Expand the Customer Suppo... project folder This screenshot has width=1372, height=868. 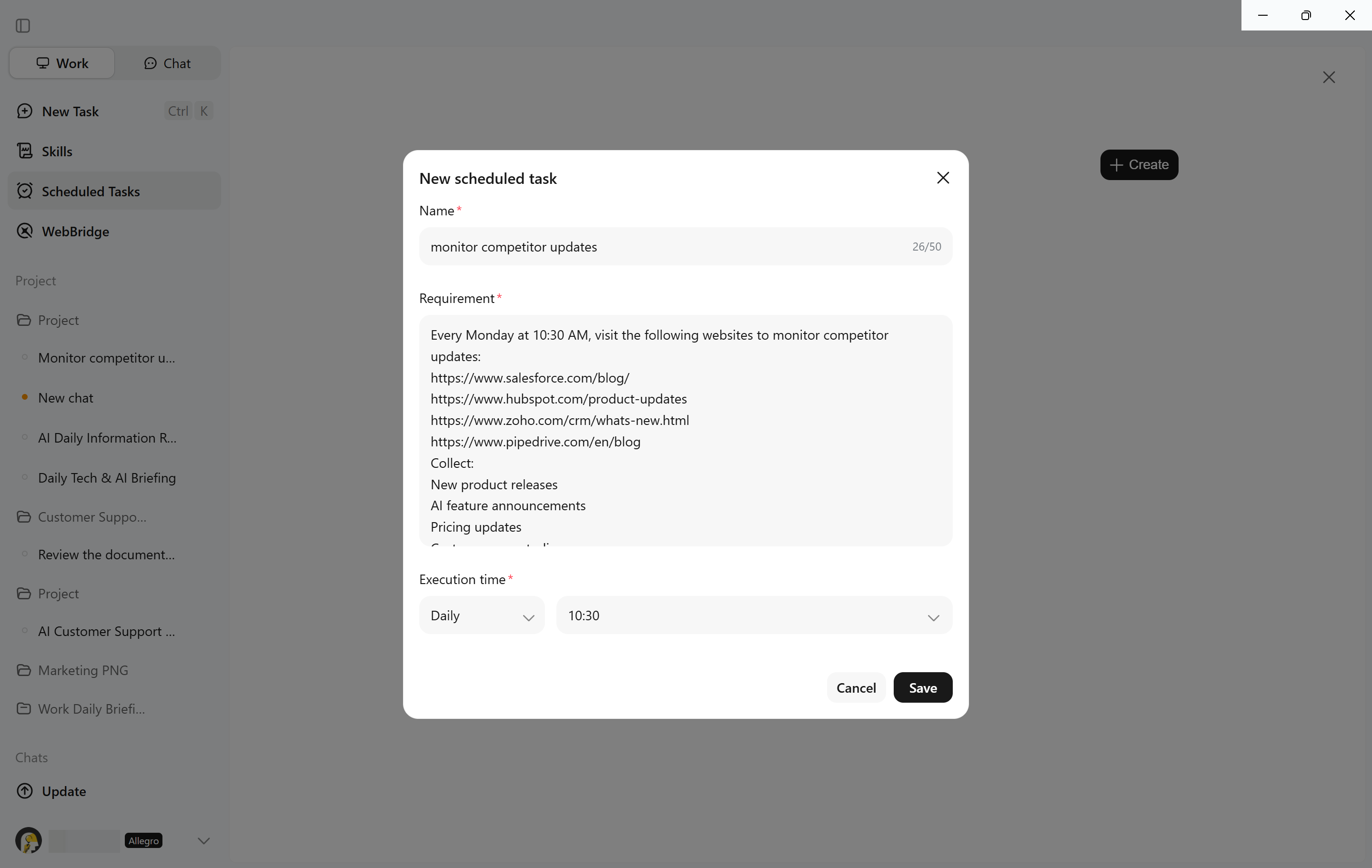pyautogui.click(x=92, y=517)
